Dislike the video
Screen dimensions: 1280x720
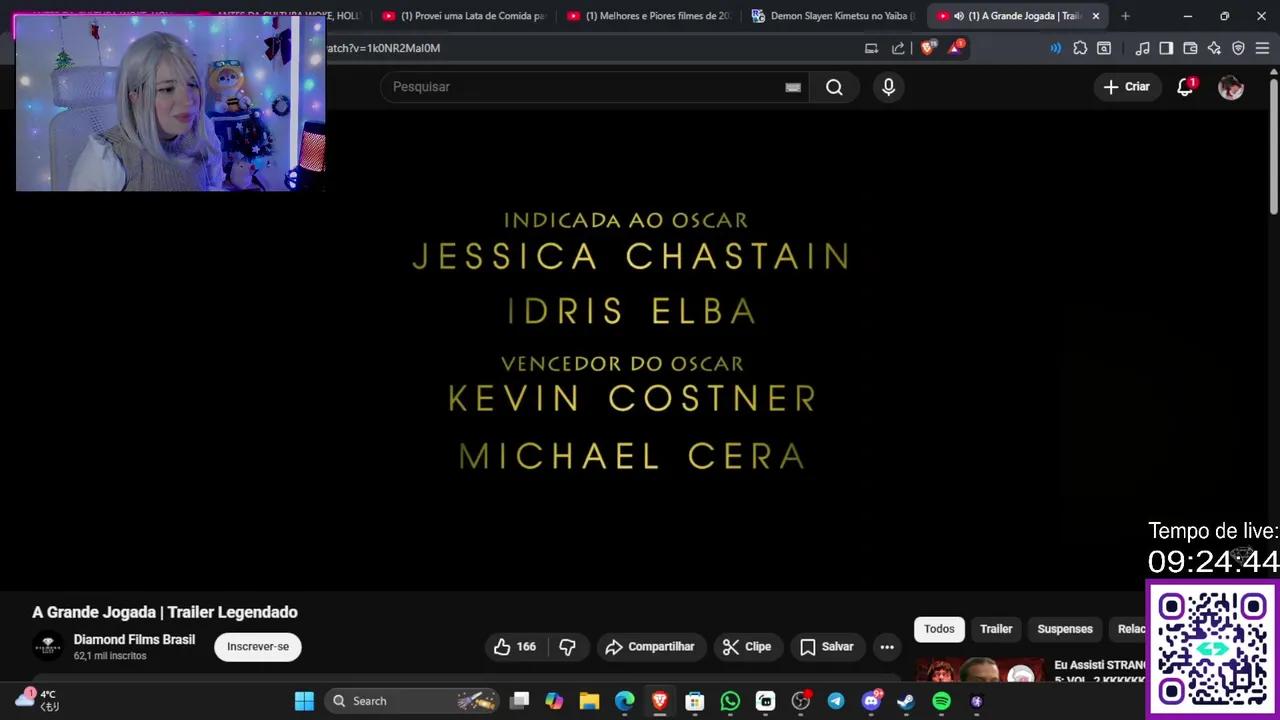point(567,647)
